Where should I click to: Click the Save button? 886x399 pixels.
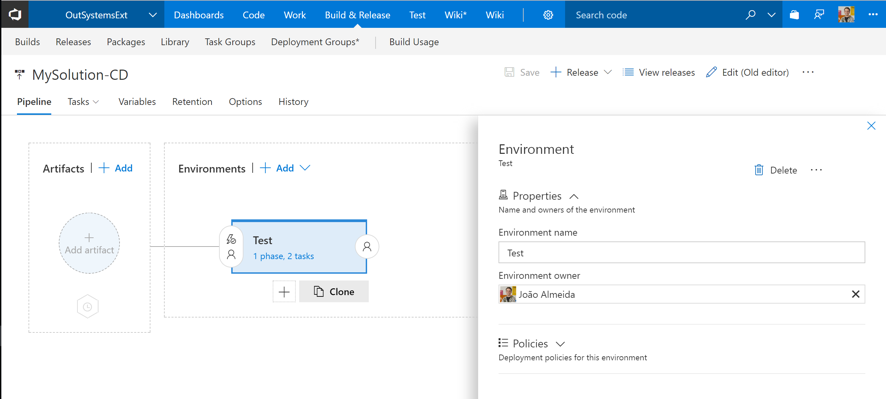pos(522,72)
